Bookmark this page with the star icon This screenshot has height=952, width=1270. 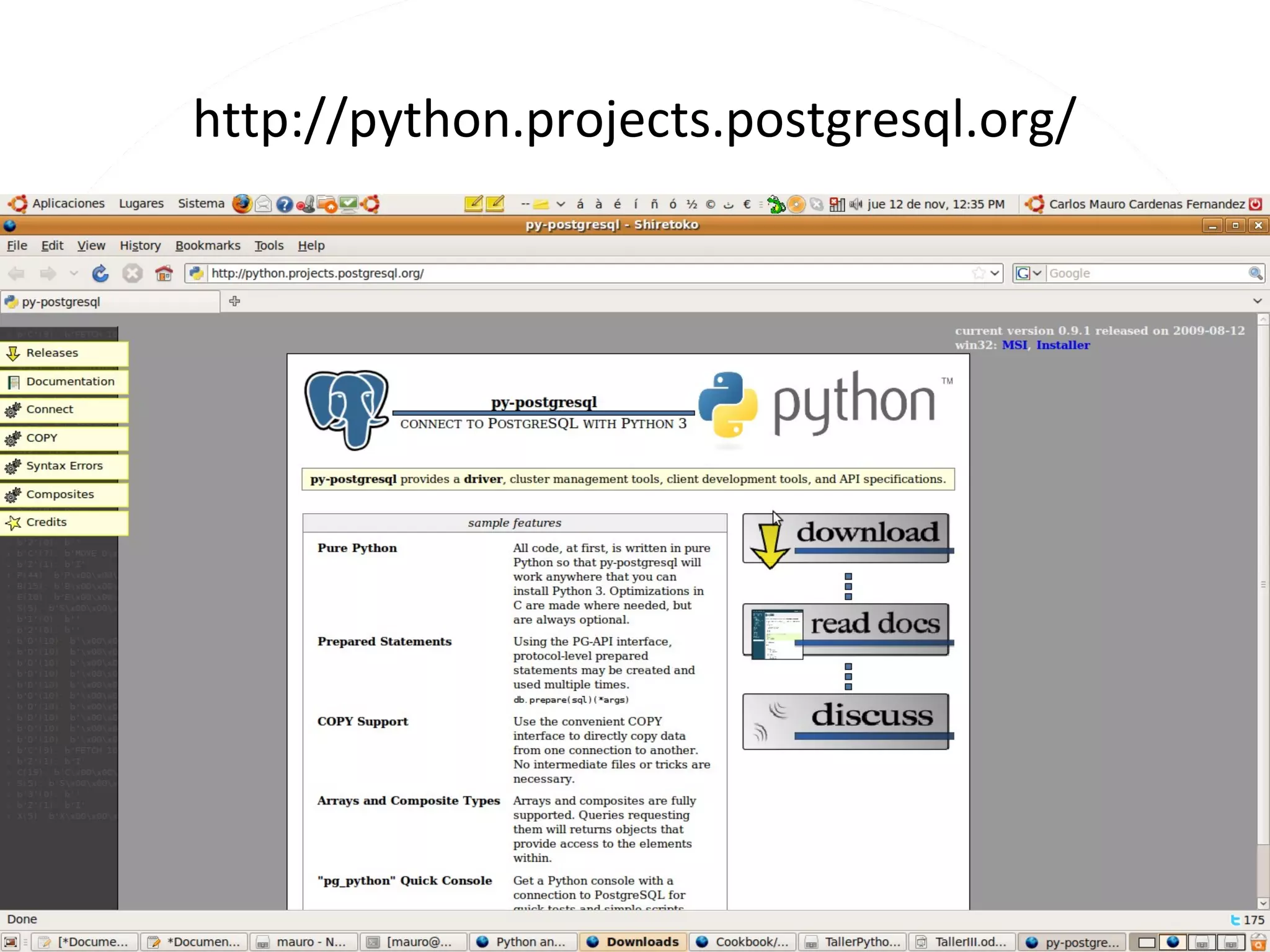click(x=979, y=273)
